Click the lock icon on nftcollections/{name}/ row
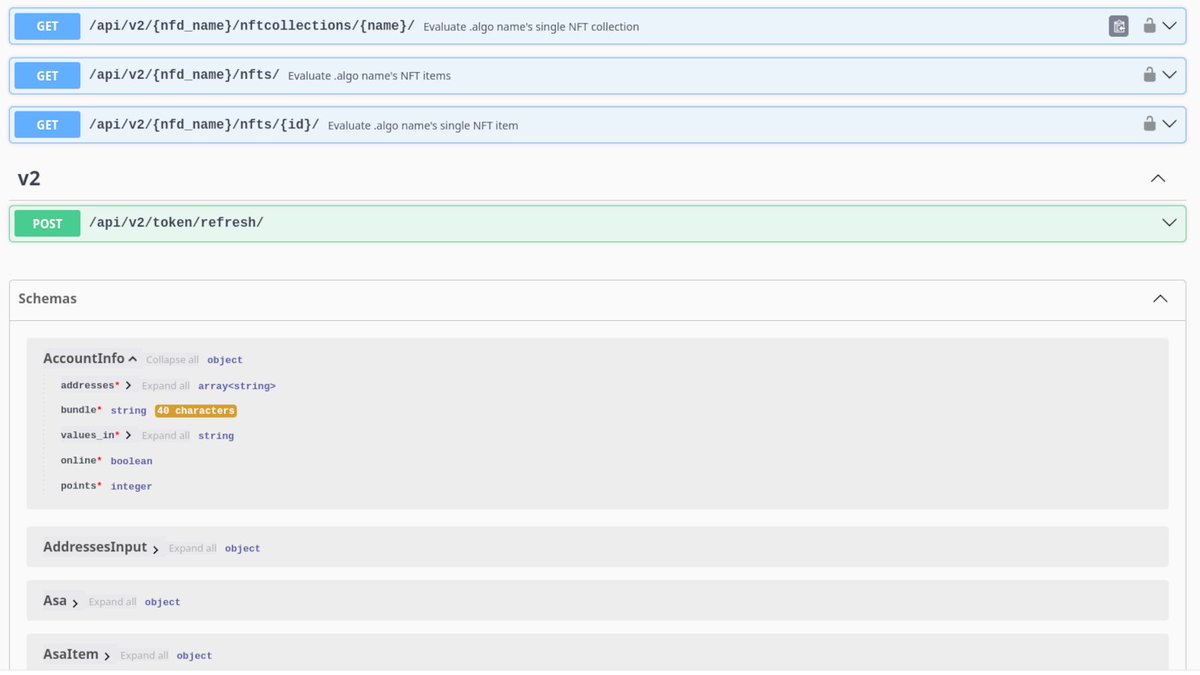The image size is (1200, 675). 1150,26
